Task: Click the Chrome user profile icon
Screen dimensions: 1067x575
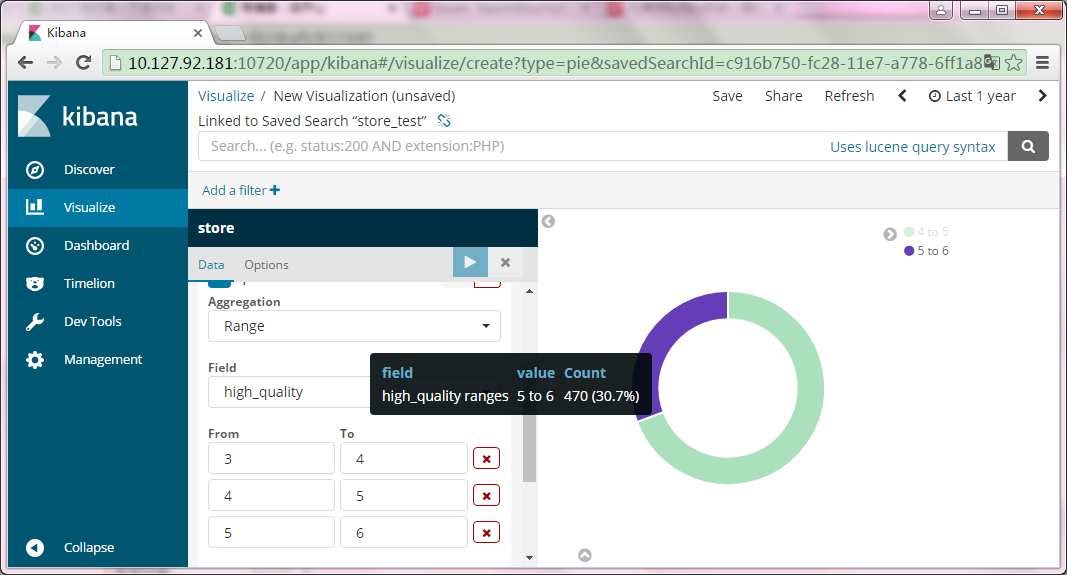Action: [940, 10]
